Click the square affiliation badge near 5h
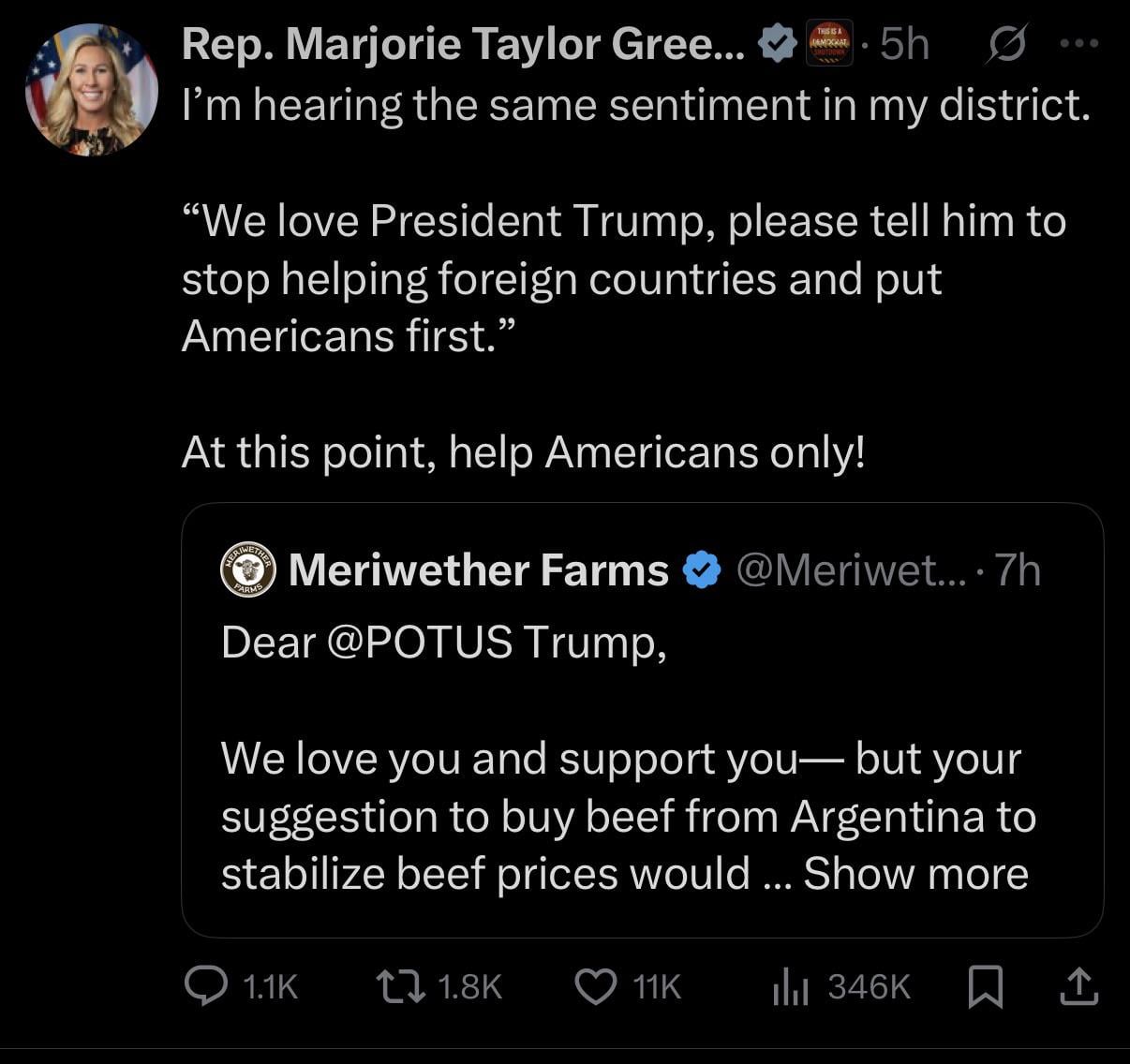This screenshot has width=1130, height=1064. point(829,43)
